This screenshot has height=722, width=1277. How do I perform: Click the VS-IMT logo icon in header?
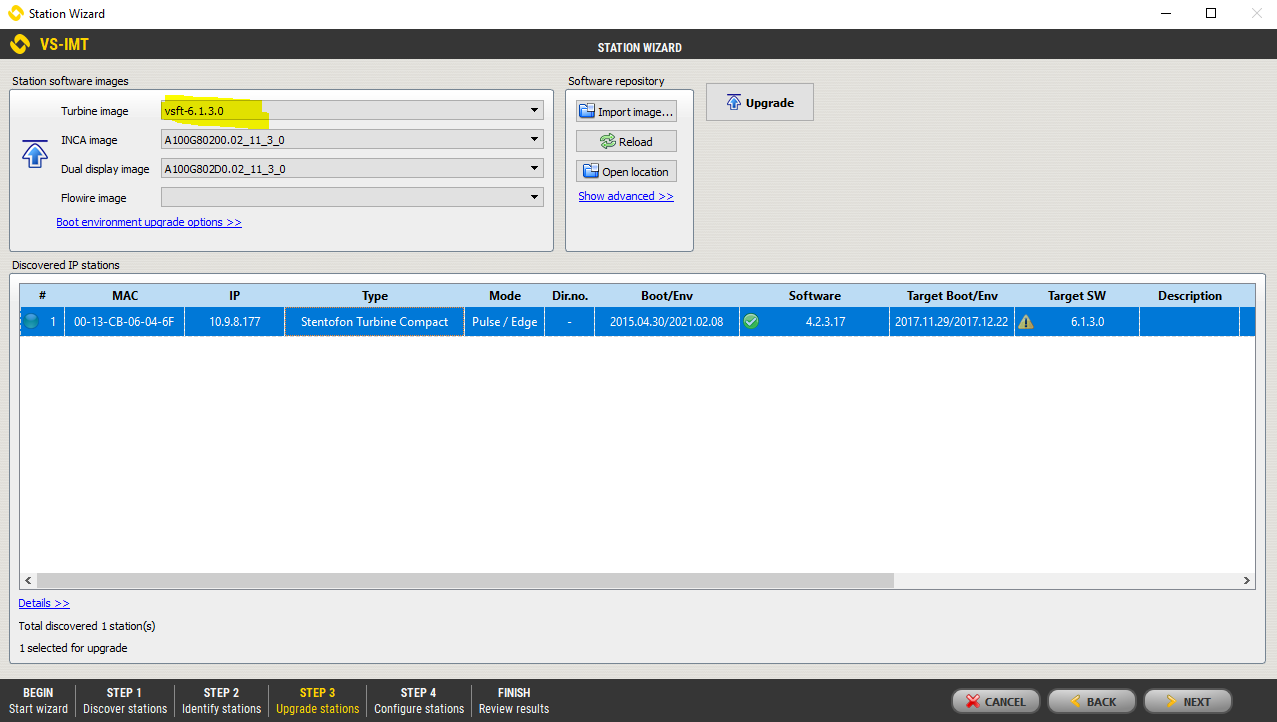click(19, 45)
